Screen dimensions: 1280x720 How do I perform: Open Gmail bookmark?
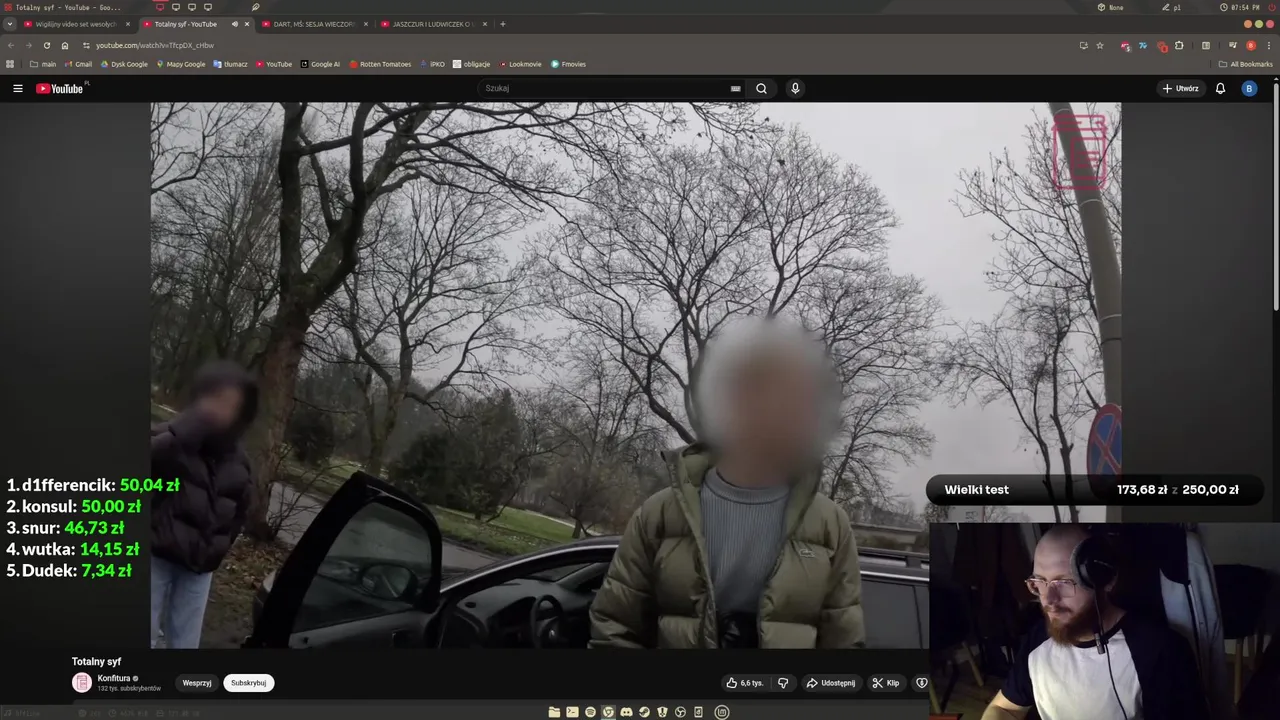pos(78,64)
